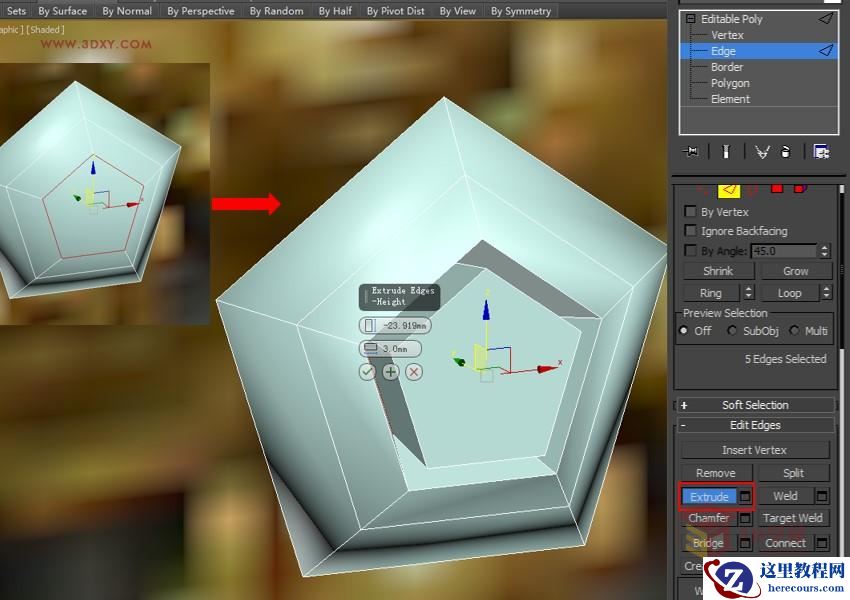Collapse the Edit Edges rollout
This screenshot has width=850, height=600.
point(755,425)
